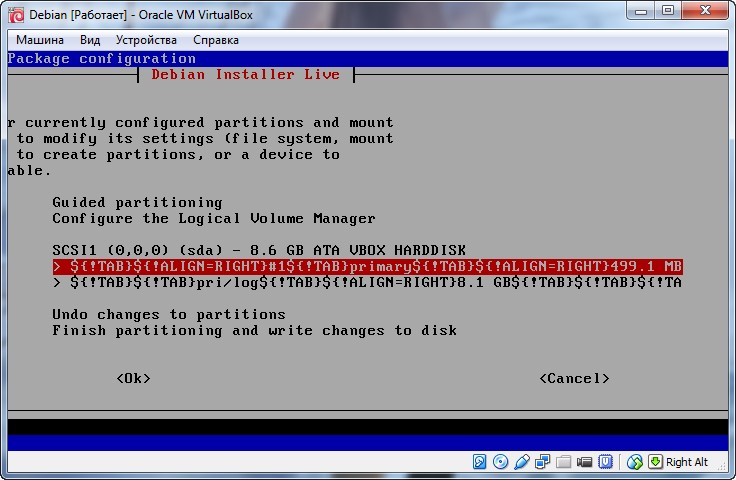Click the mouse integration icon
Image resolution: width=736 pixels, height=480 pixels.
tap(634, 462)
